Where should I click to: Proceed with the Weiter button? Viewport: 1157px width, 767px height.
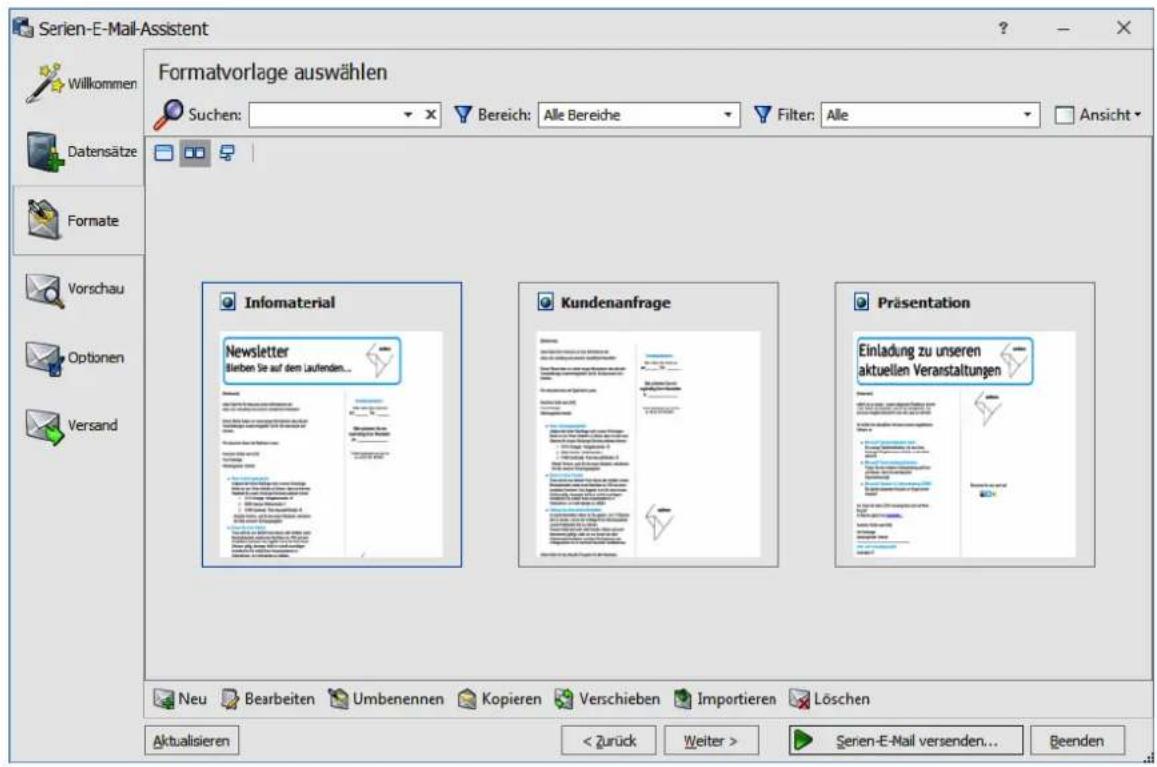[x=711, y=740]
